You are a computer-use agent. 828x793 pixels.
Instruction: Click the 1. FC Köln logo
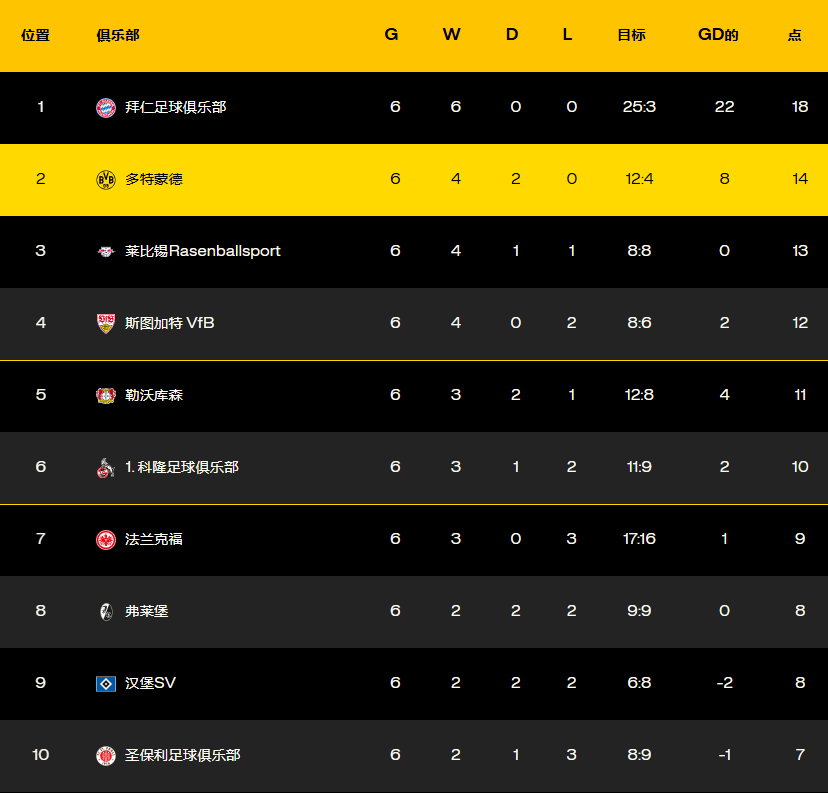(106, 467)
